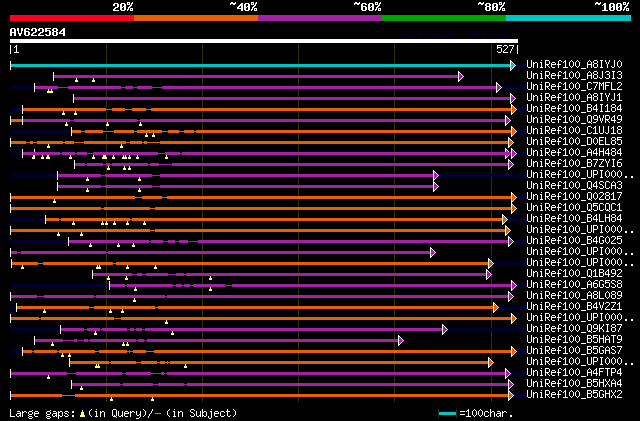The width and height of the screenshot is (640, 421).
Task: Select the UniRef100_B4LH84 label
Action: 574,218
